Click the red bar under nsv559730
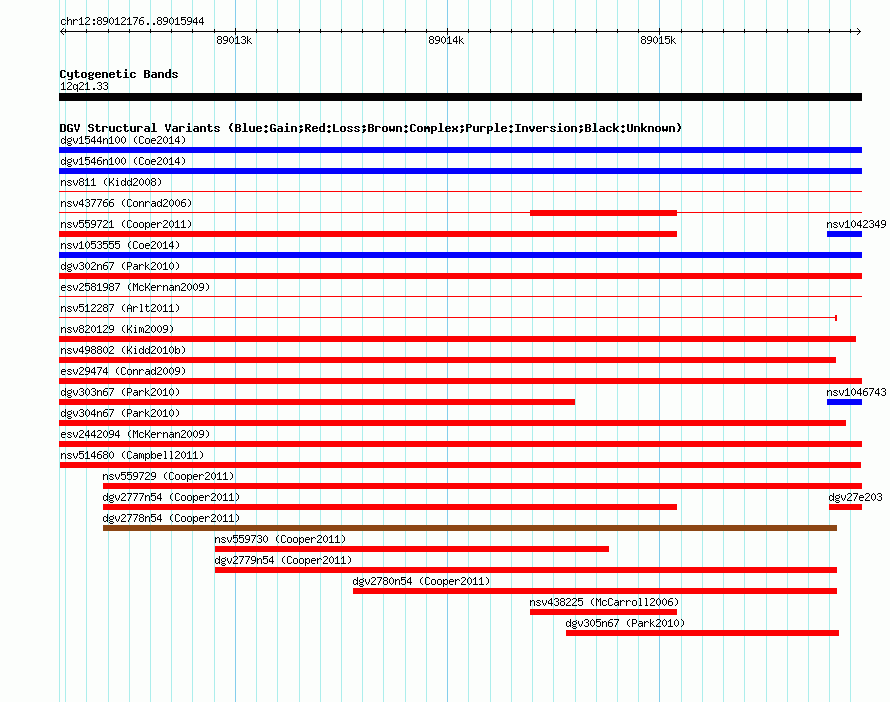This screenshot has height=702, width=890. tap(412, 549)
